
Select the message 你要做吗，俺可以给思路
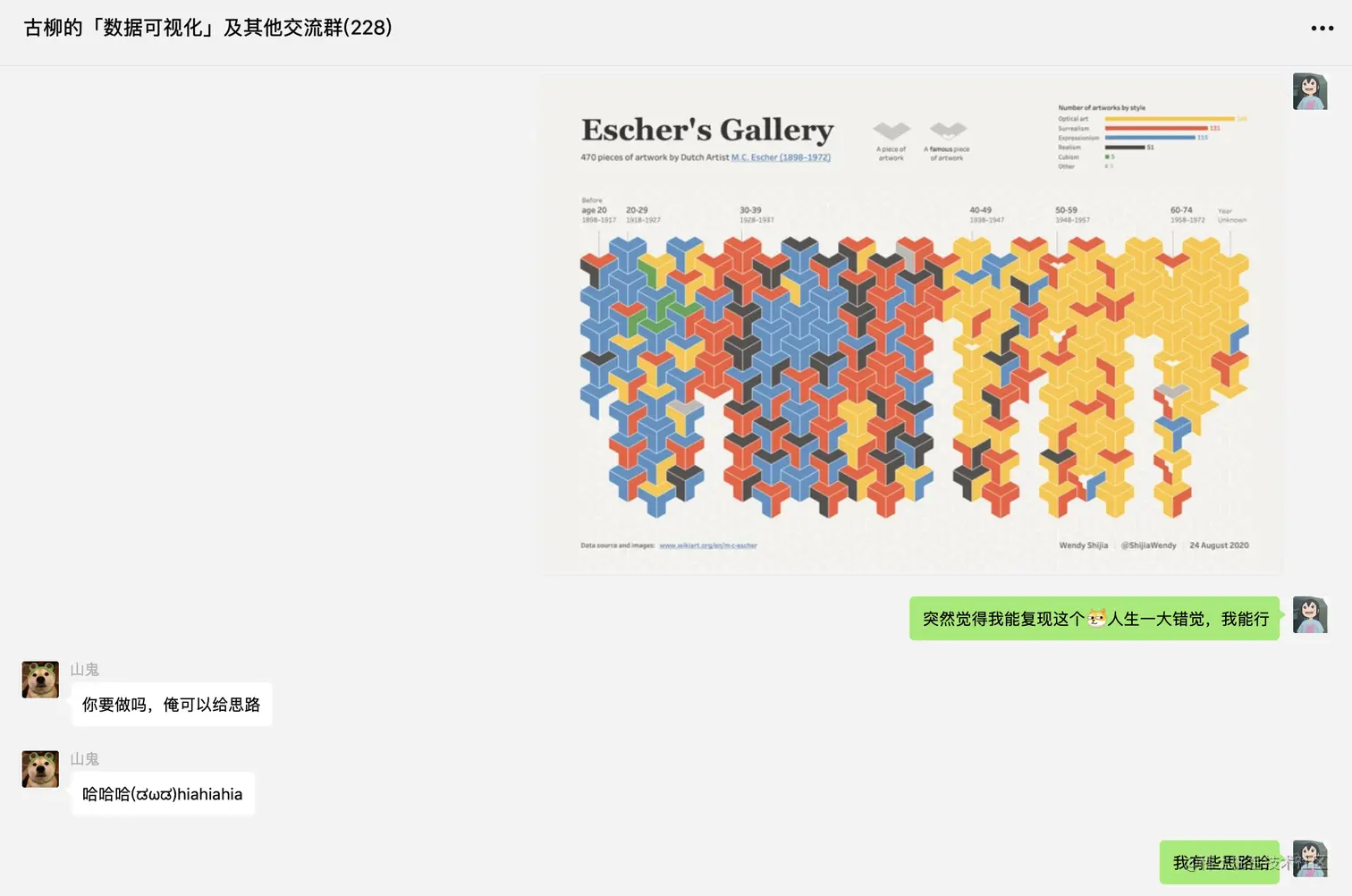click(x=171, y=705)
